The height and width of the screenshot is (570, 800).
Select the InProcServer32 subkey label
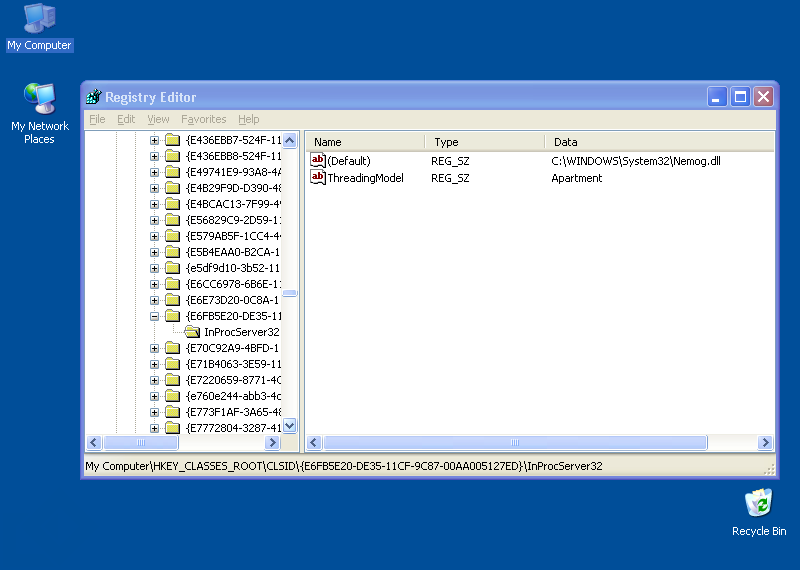242,332
